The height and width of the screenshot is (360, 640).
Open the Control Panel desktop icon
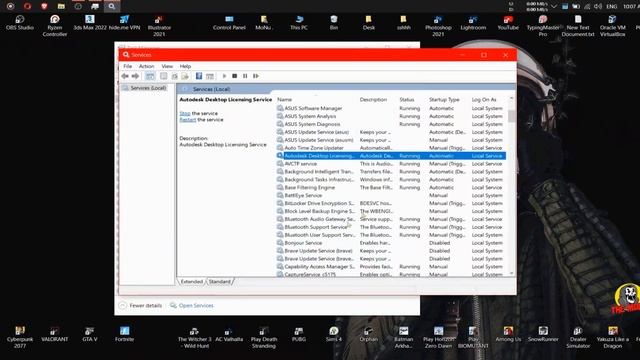click(229, 23)
